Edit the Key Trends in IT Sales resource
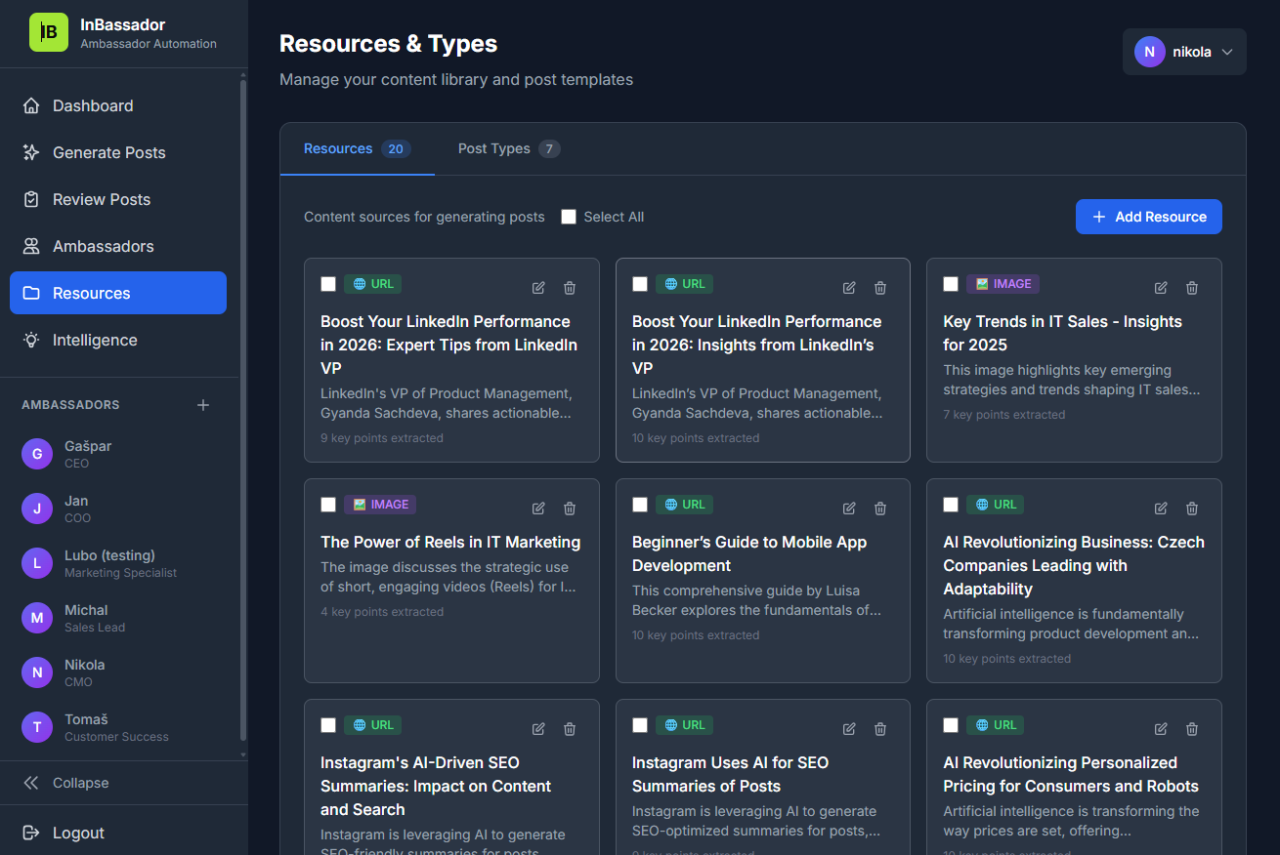This screenshot has height=855, width=1280. coord(1160,288)
